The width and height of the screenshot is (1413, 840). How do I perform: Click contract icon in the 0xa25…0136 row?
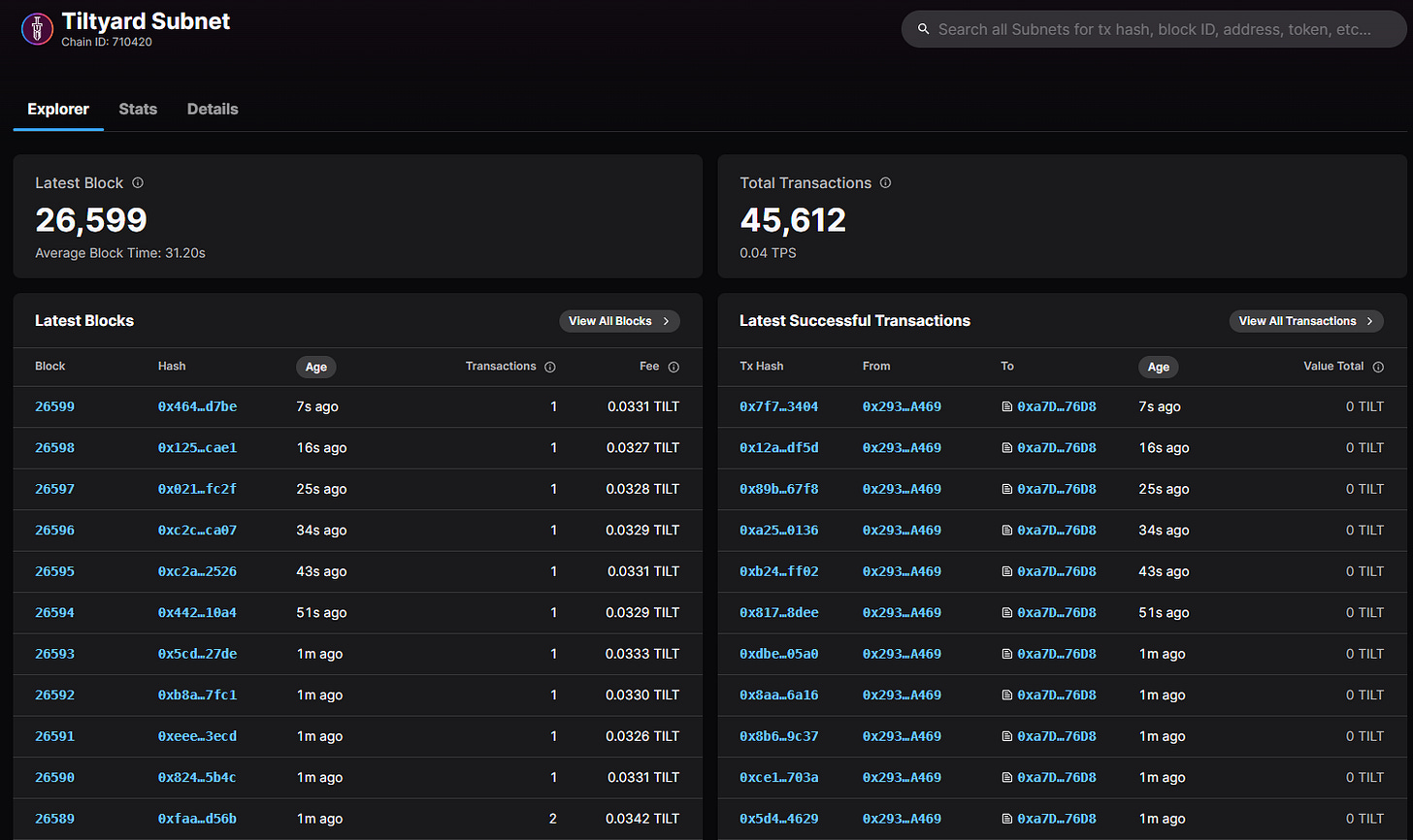click(x=1007, y=531)
